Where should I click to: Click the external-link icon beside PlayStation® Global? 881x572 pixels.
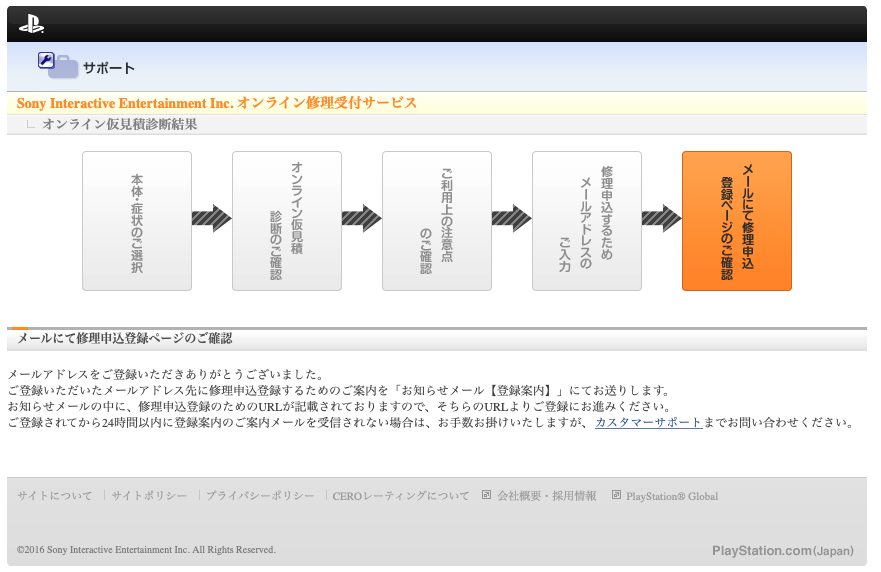tap(616, 495)
